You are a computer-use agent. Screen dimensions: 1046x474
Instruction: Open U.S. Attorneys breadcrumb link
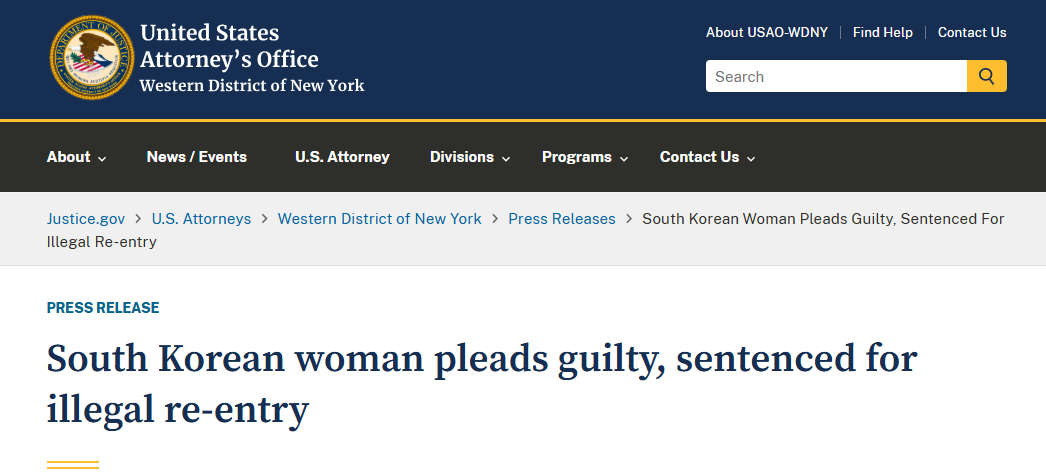tap(201, 219)
